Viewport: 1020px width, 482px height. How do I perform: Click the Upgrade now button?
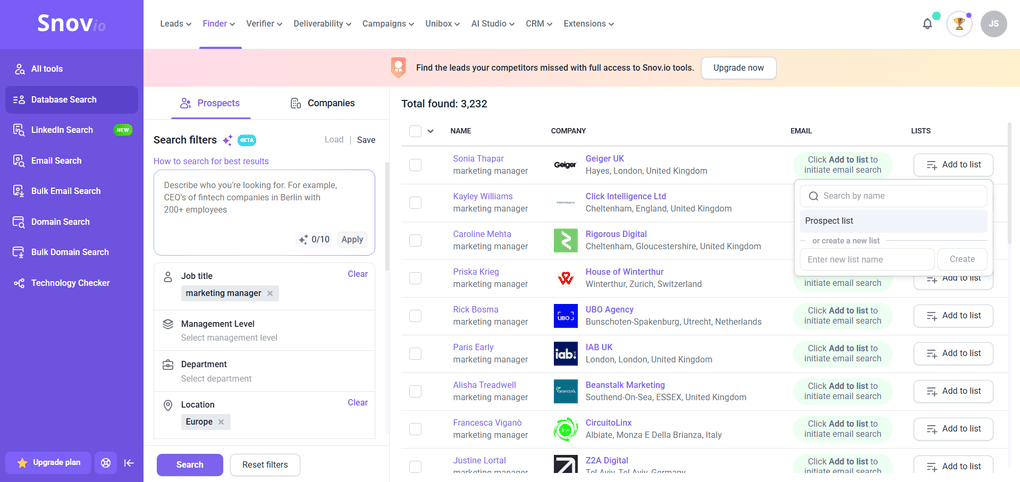(x=738, y=68)
